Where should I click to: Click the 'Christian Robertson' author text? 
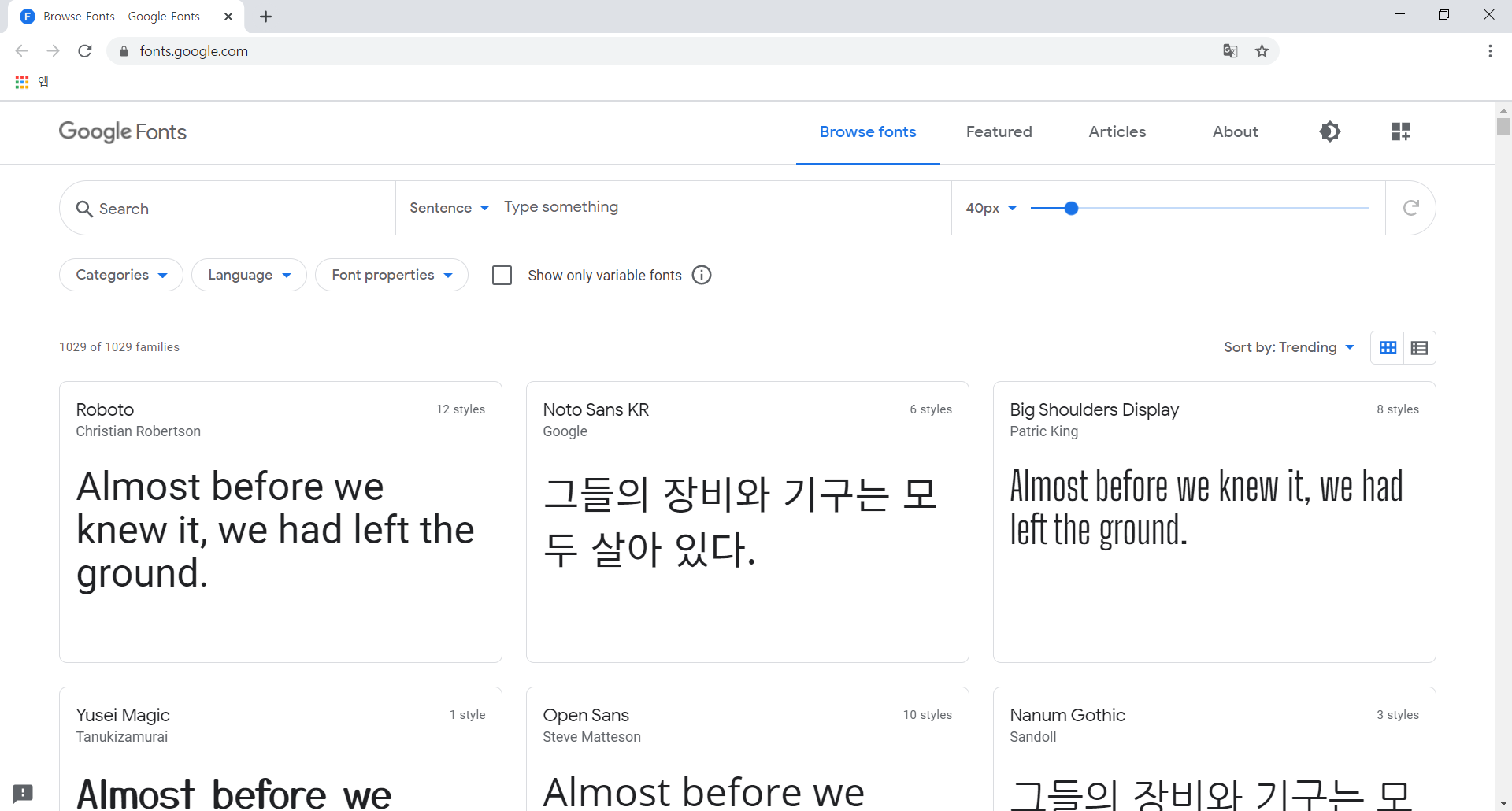[139, 431]
